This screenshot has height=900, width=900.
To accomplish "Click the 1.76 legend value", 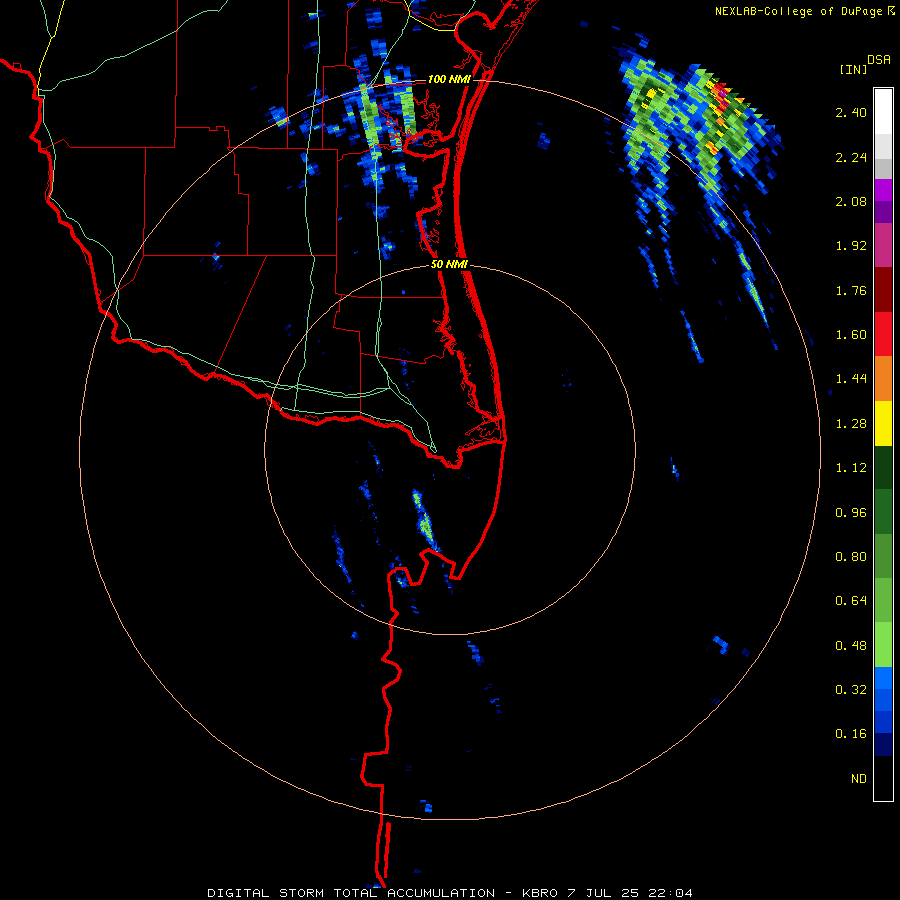I will 851,290.
